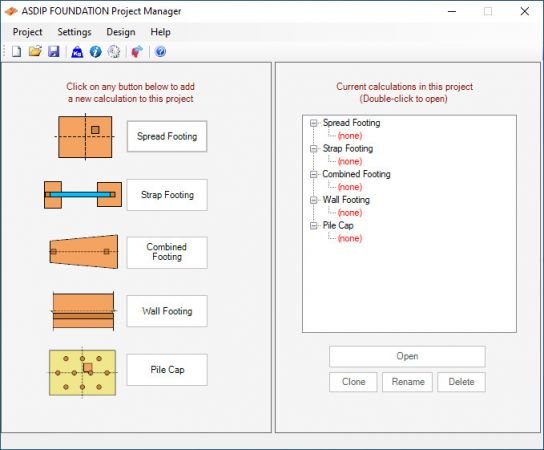
Task: Collapse the Combined Footing tree node
Action: point(314,175)
